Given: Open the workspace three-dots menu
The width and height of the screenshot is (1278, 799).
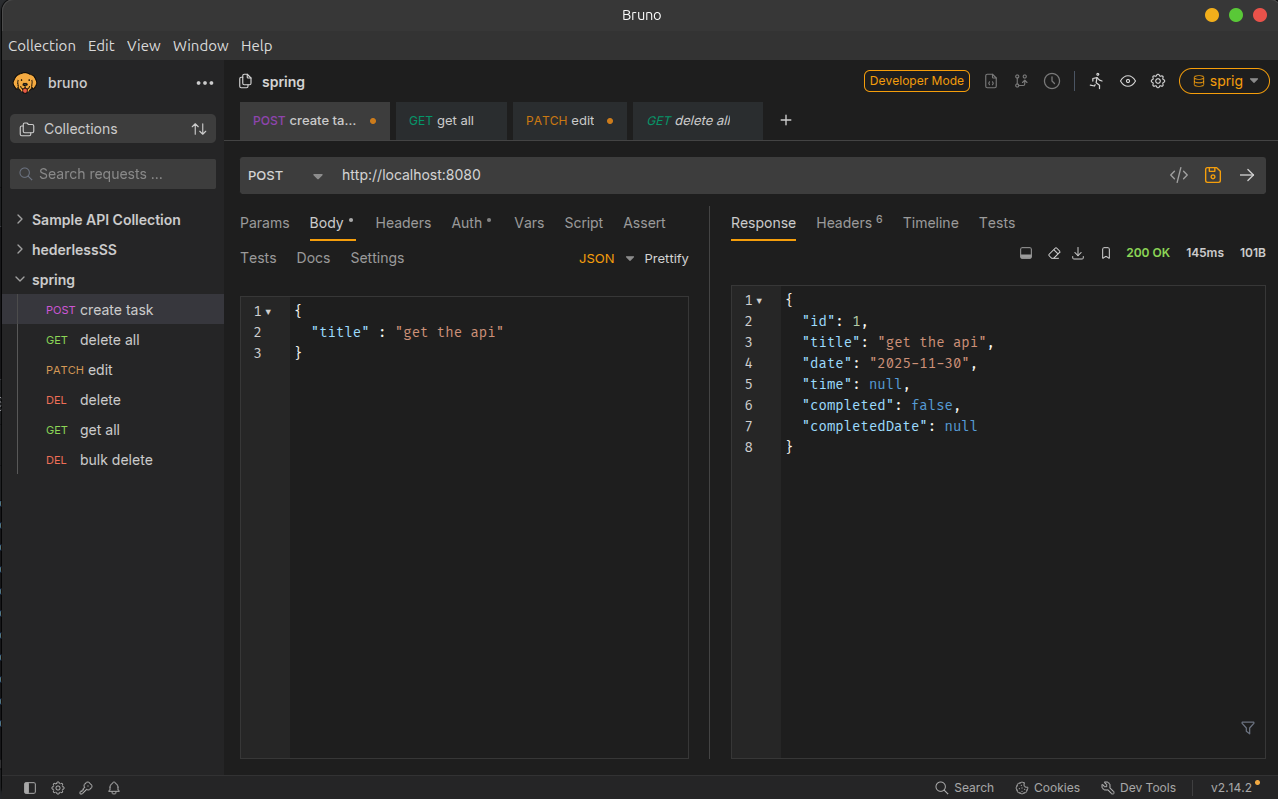Looking at the screenshot, I should tap(205, 83).
